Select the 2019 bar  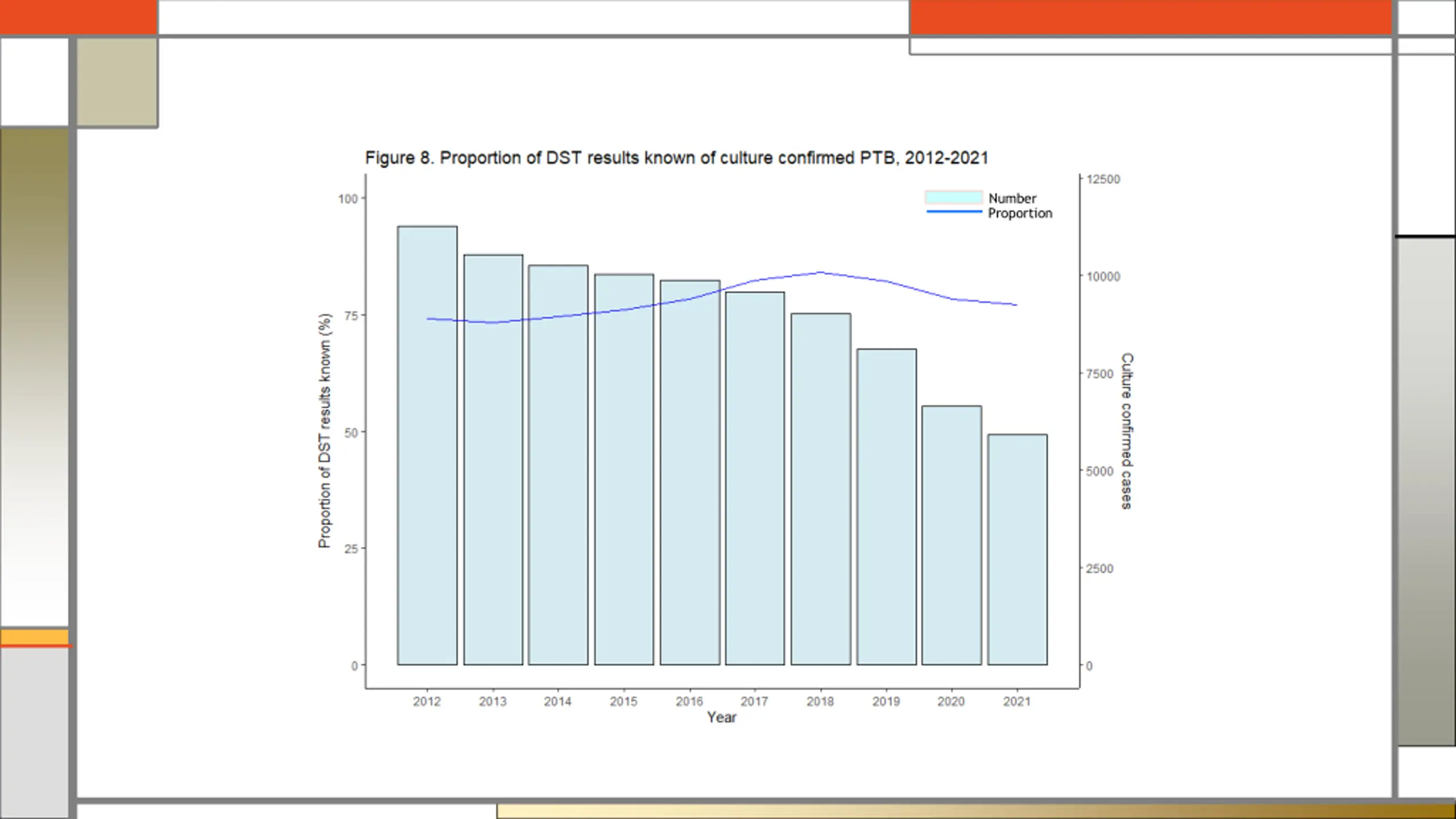887,507
